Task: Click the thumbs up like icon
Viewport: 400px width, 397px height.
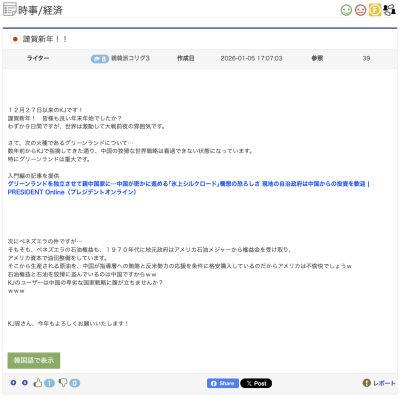Action: (x=38, y=383)
